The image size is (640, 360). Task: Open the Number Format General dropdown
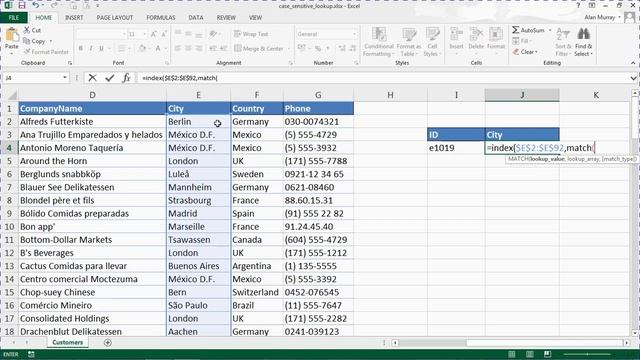coord(354,34)
